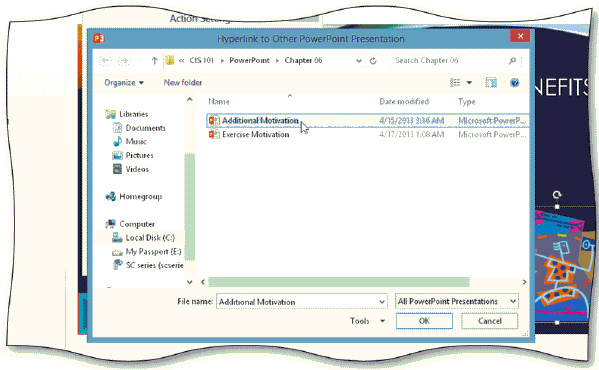599x370 pixels.
Task: Go up one folder level
Action: (154, 60)
